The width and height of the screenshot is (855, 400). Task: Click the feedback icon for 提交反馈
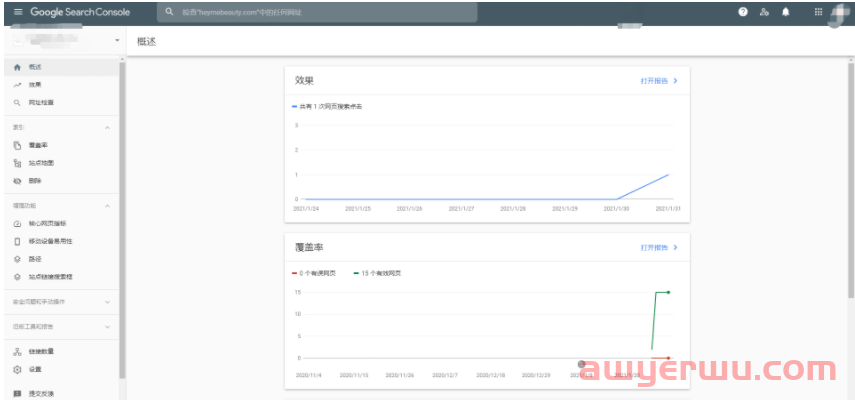[17, 393]
